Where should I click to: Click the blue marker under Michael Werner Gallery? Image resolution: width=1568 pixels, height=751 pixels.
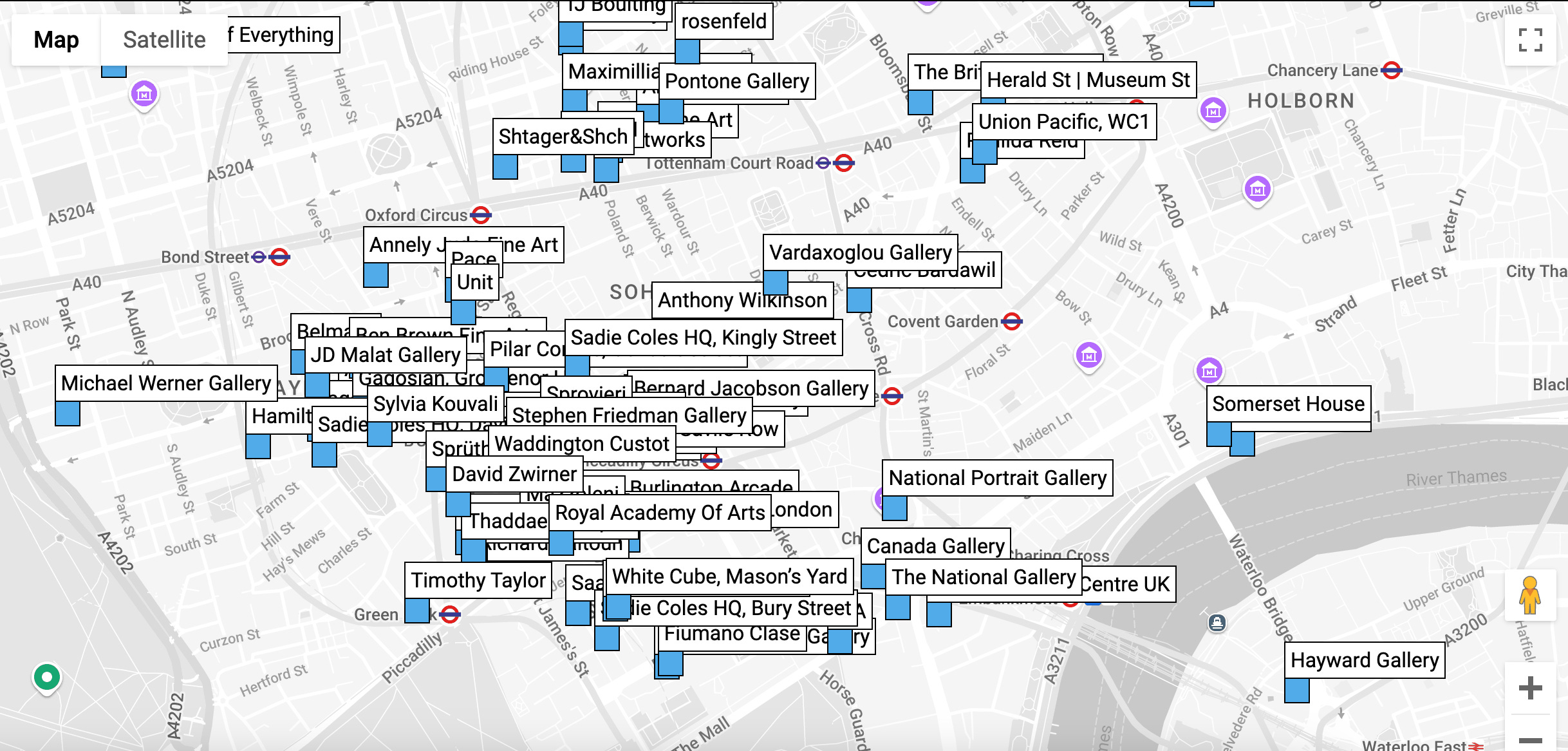click(x=68, y=414)
